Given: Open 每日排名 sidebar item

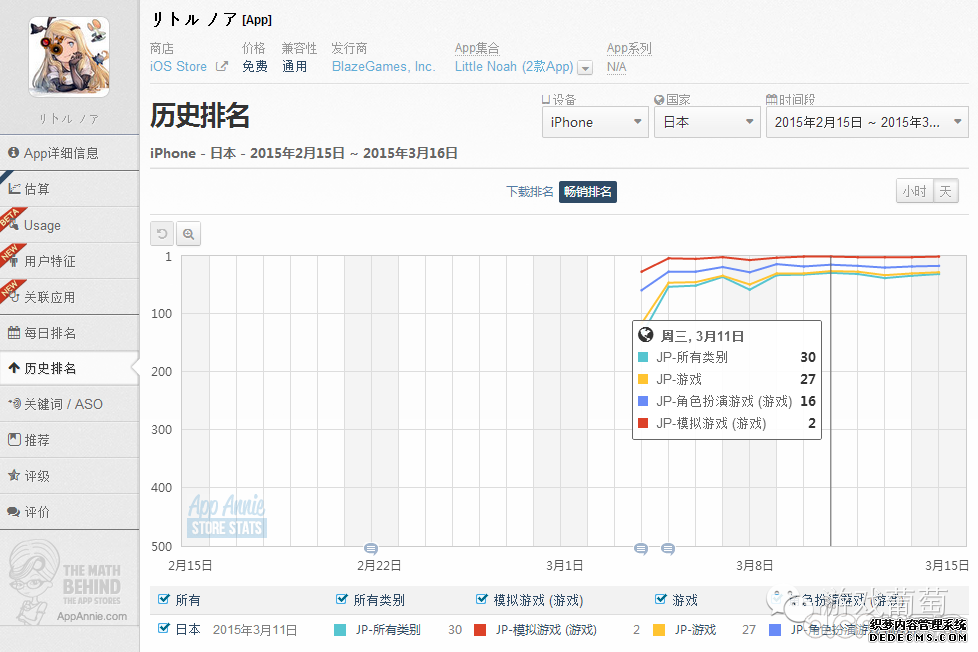Looking at the screenshot, I should (69, 333).
